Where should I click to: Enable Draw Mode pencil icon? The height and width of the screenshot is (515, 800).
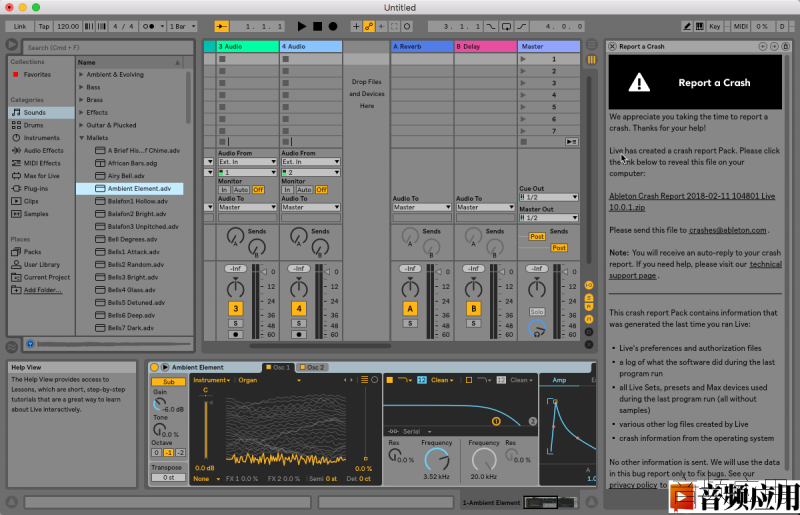(x=687, y=27)
